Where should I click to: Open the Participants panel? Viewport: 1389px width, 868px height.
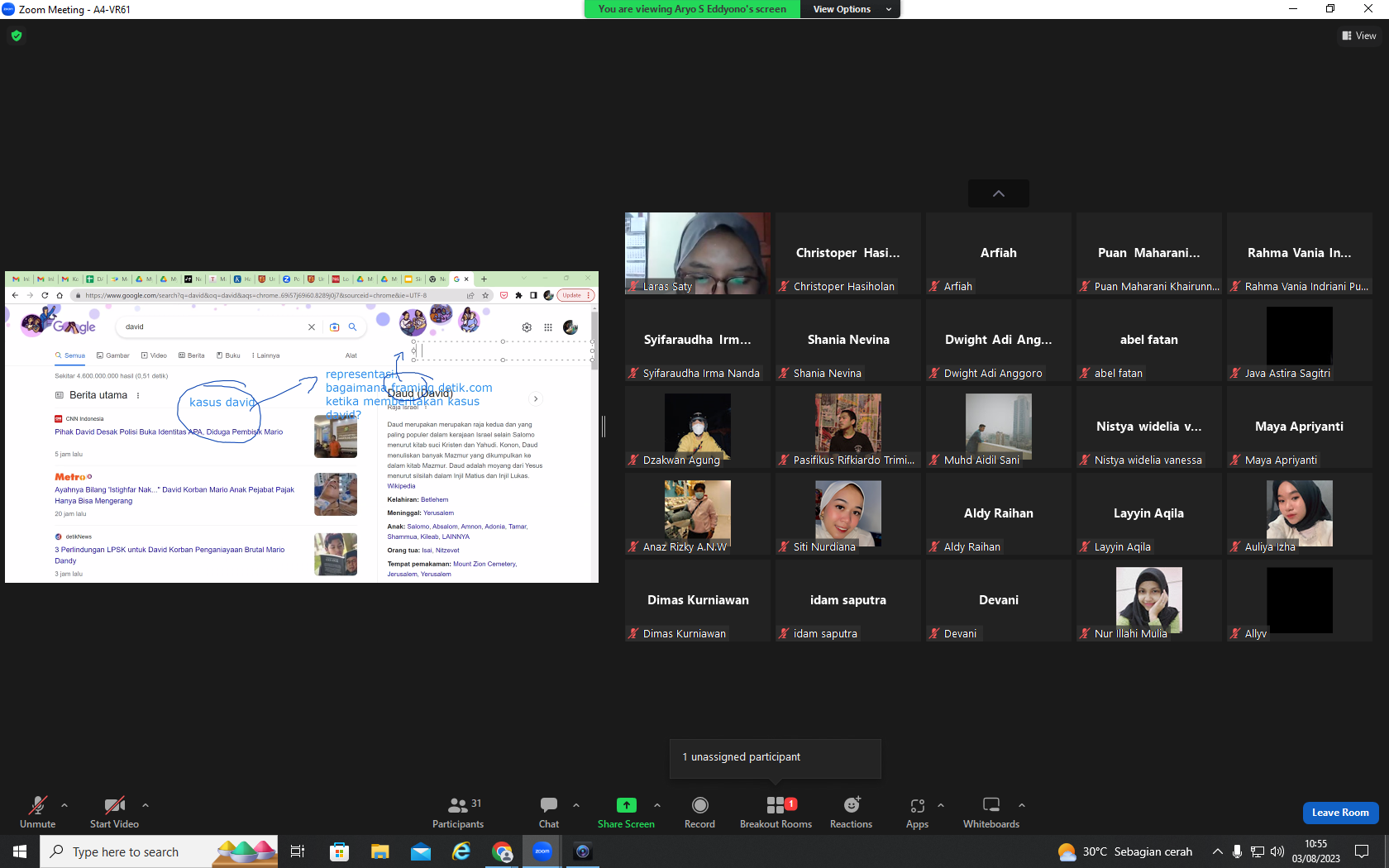458,813
